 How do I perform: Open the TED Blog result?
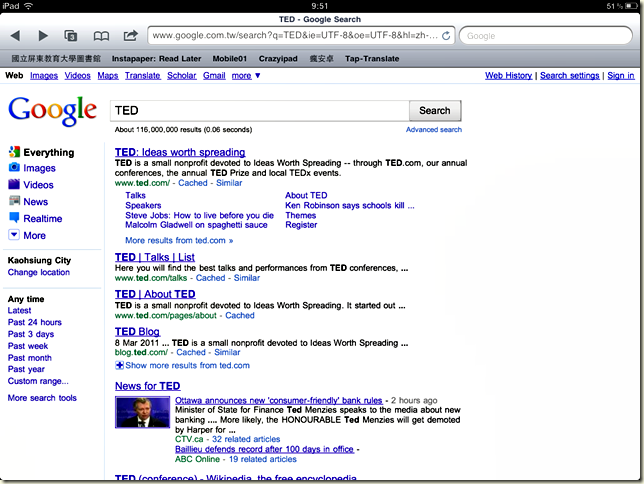tap(137, 332)
